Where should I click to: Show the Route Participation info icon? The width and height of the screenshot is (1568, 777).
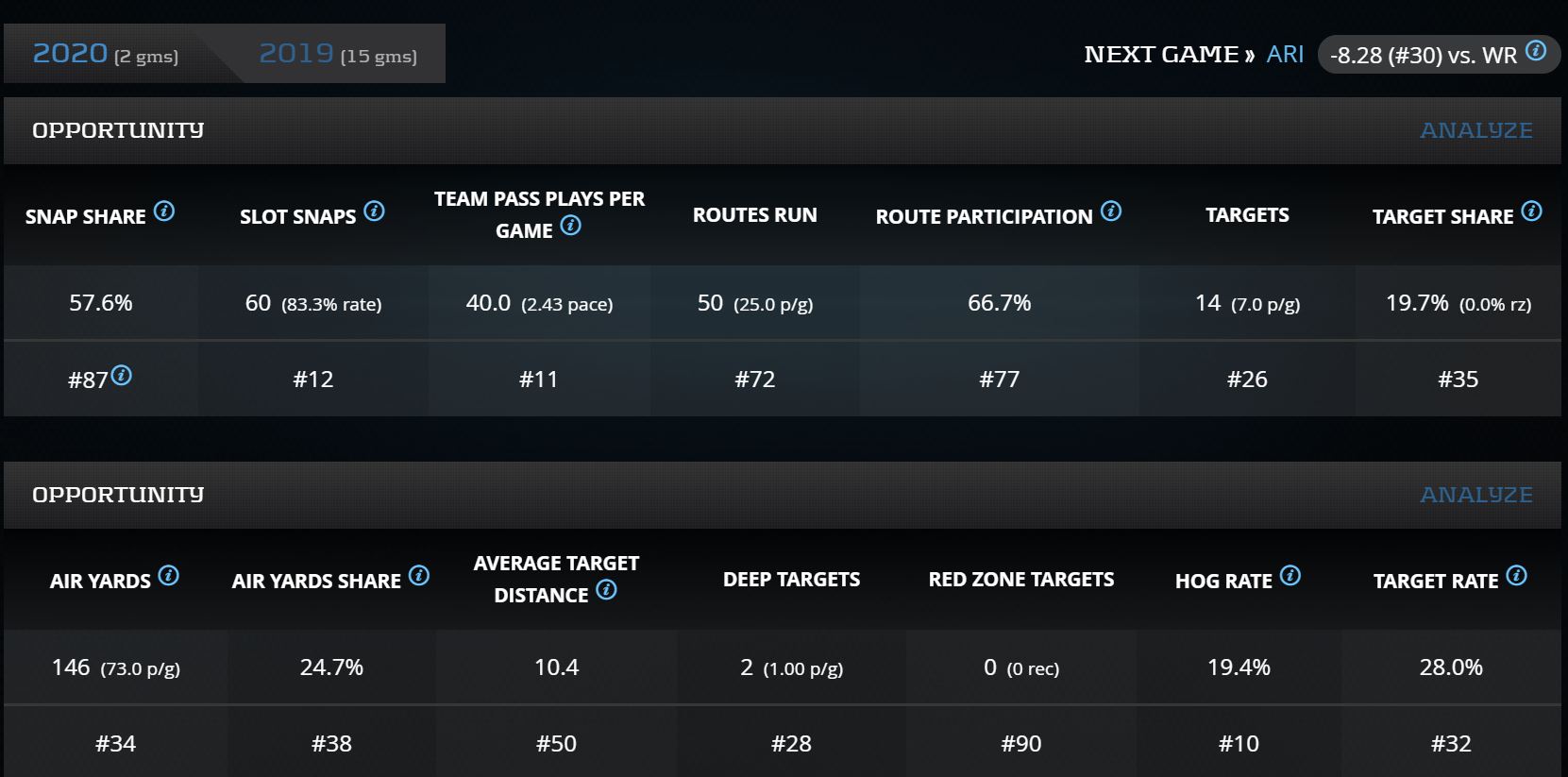tap(1111, 211)
